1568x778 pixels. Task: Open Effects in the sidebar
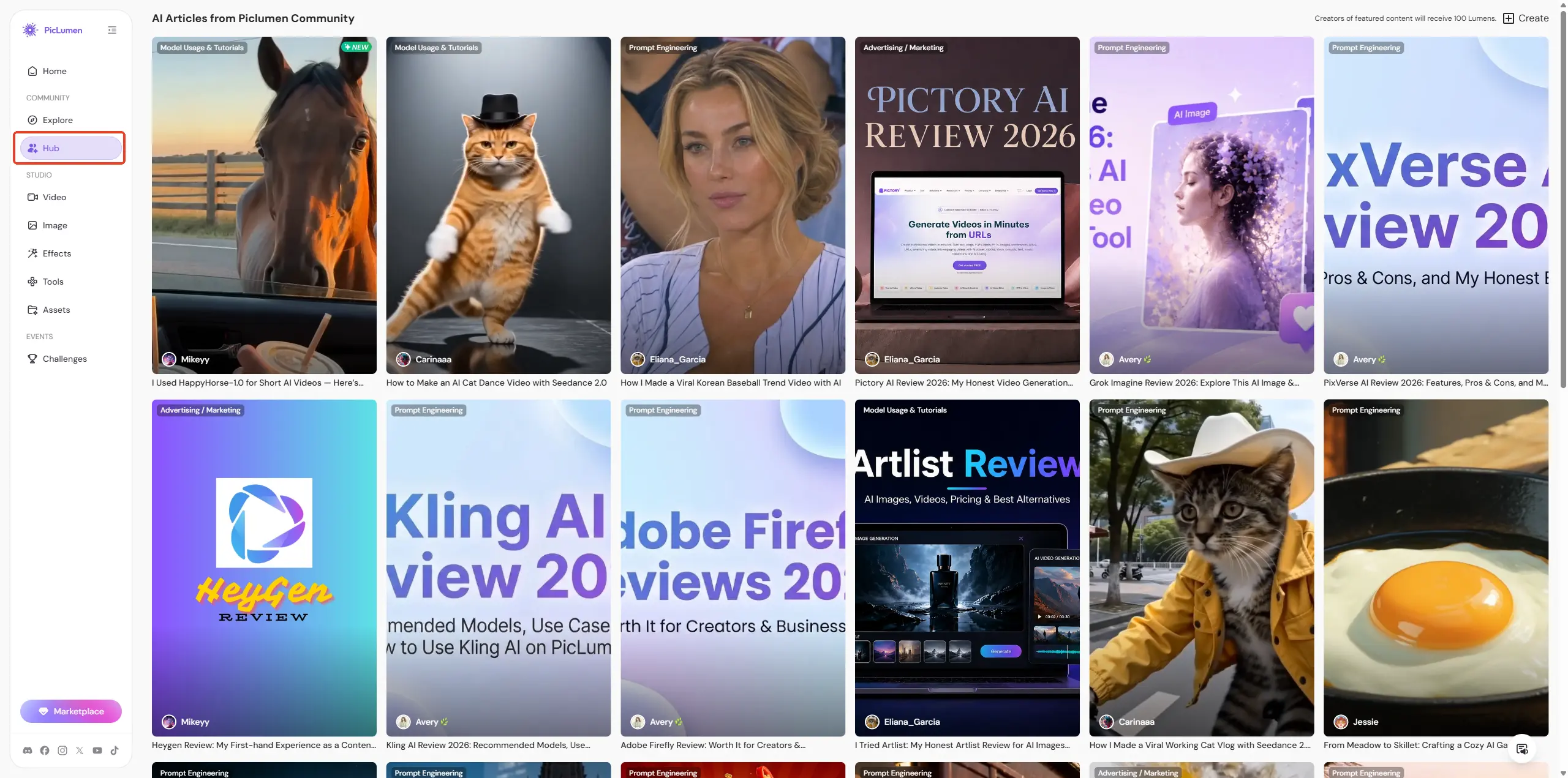click(x=71, y=253)
